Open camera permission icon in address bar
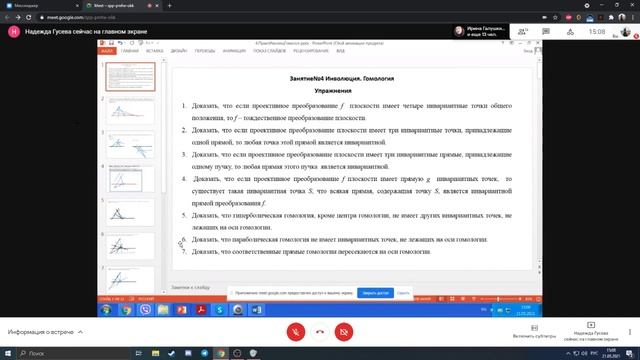Image resolution: width=640 pixels, height=360 pixels. [x=544, y=18]
